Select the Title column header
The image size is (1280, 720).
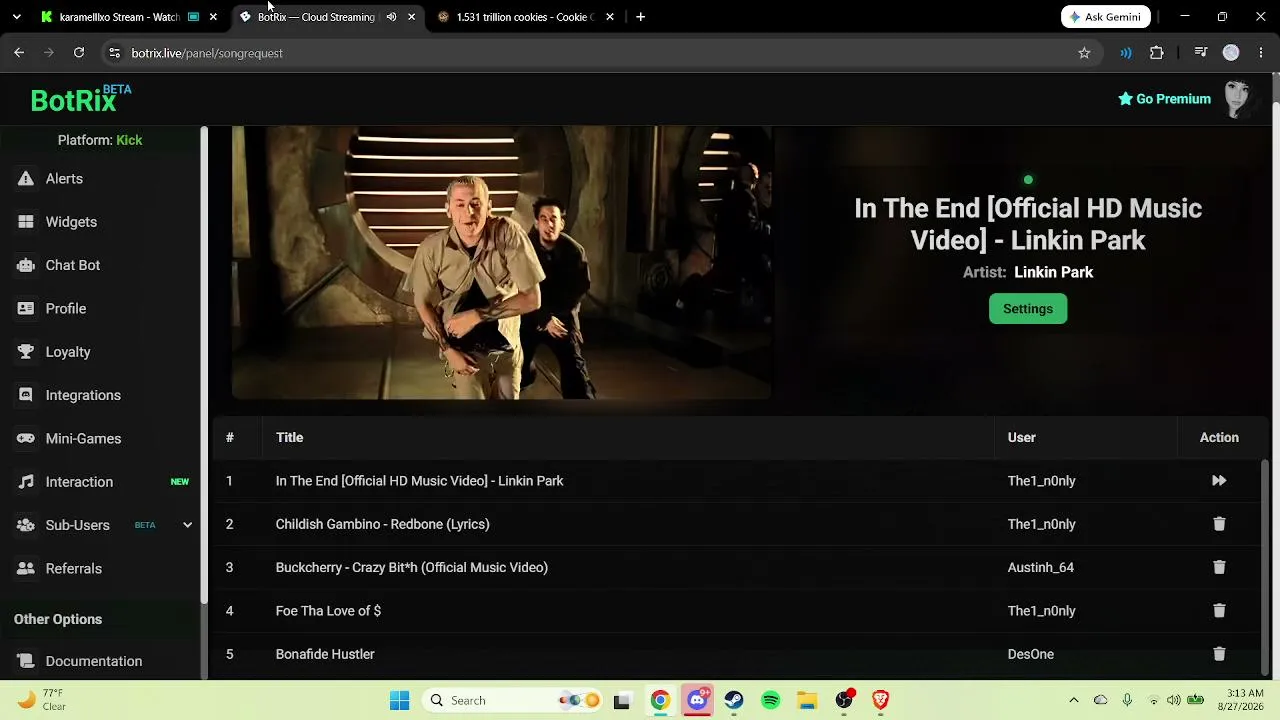289,438
